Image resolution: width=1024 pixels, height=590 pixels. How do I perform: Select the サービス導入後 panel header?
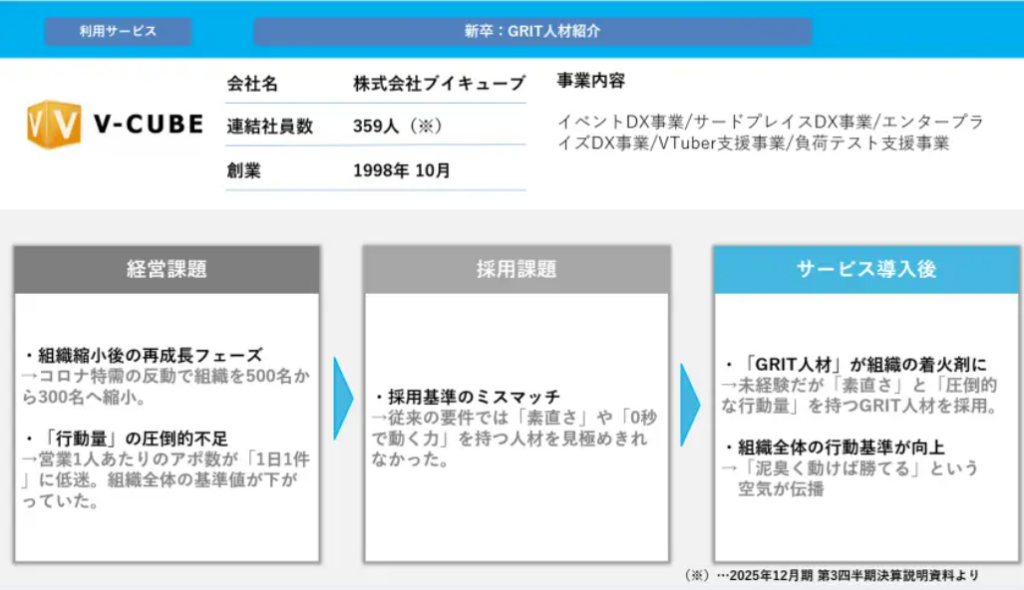coord(866,269)
